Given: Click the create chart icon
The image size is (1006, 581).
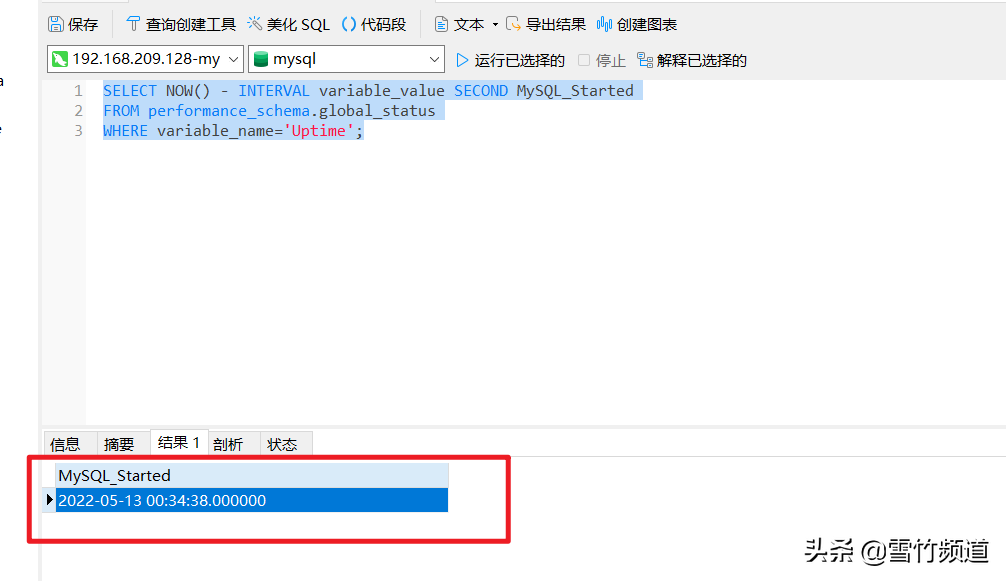Looking at the screenshot, I should tap(604, 24).
